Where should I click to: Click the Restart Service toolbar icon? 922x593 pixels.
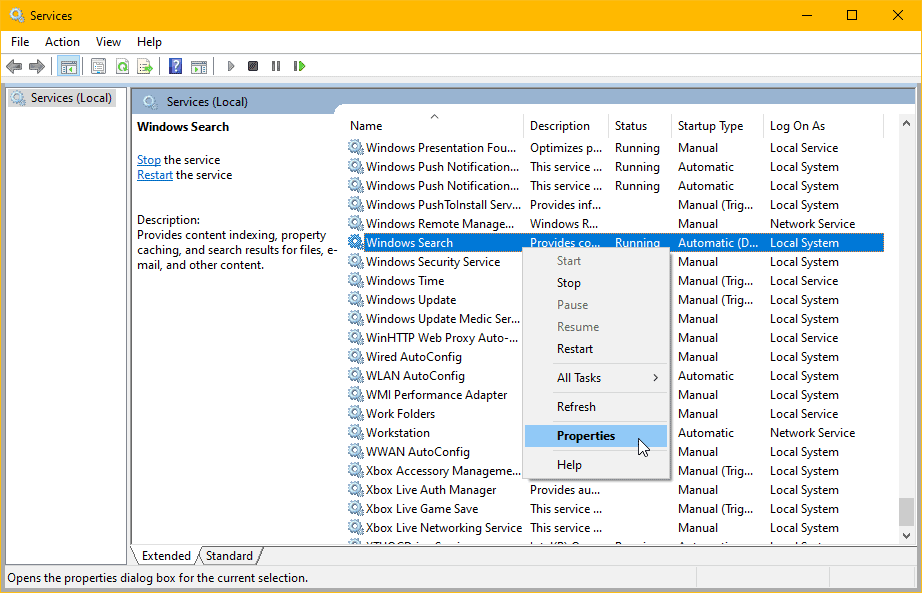tap(299, 66)
